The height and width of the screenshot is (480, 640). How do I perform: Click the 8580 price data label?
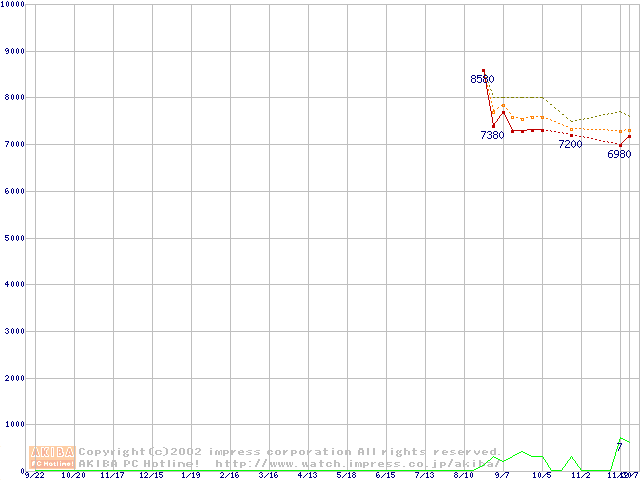click(x=482, y=80)
